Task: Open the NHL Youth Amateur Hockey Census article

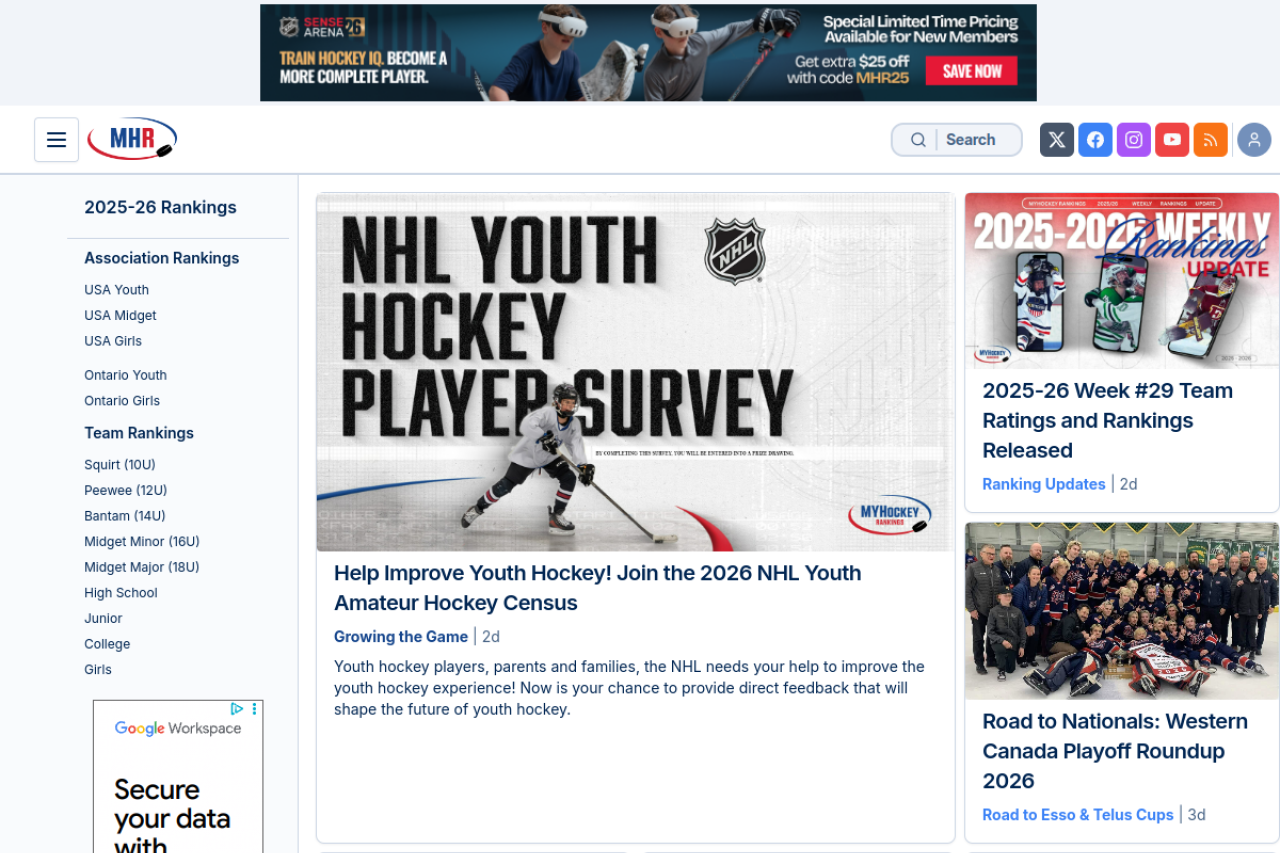Action: [596, 588]
